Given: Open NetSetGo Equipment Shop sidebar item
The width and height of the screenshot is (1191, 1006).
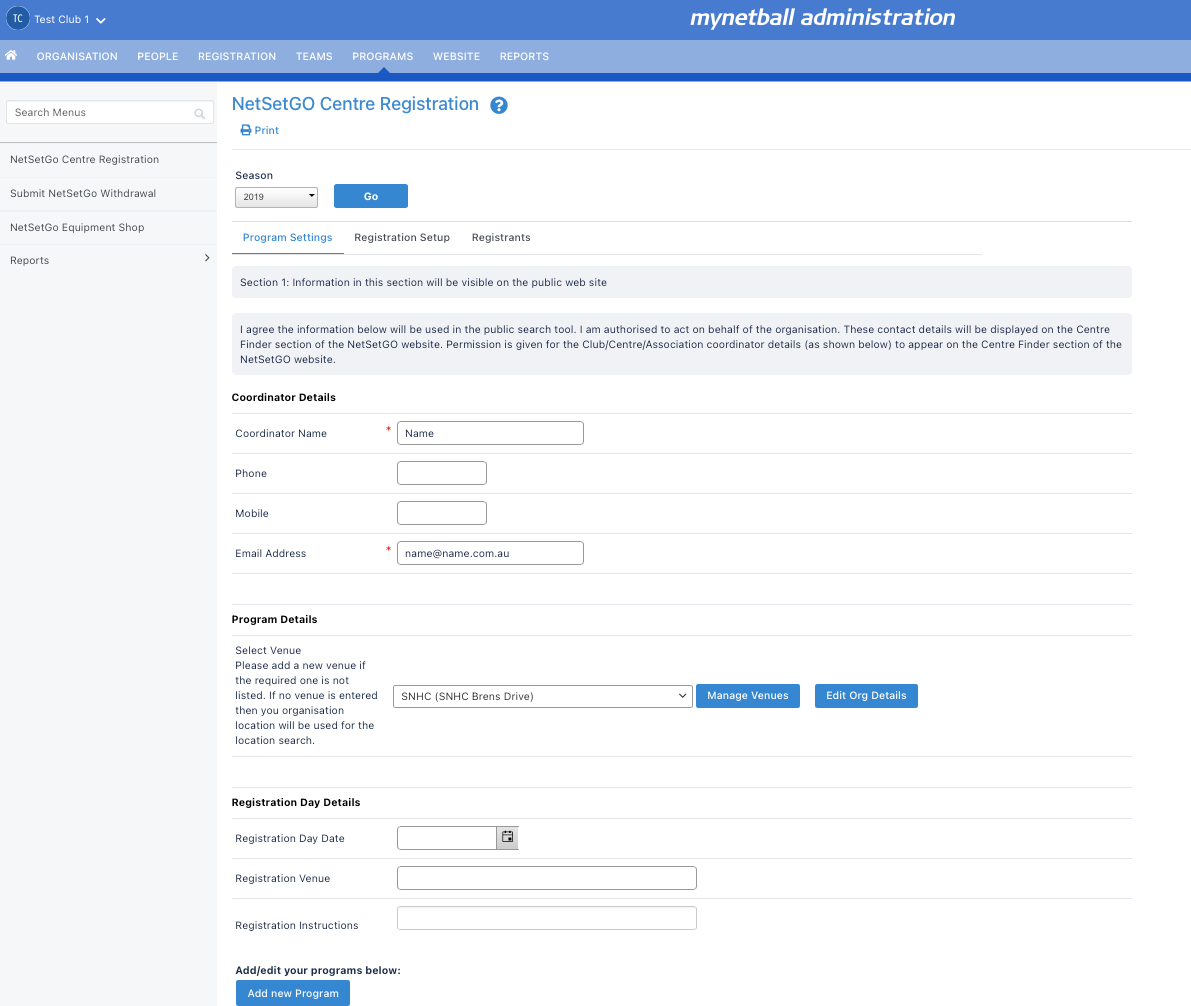Looking at the screenshot, I should (x=108, y=227).
